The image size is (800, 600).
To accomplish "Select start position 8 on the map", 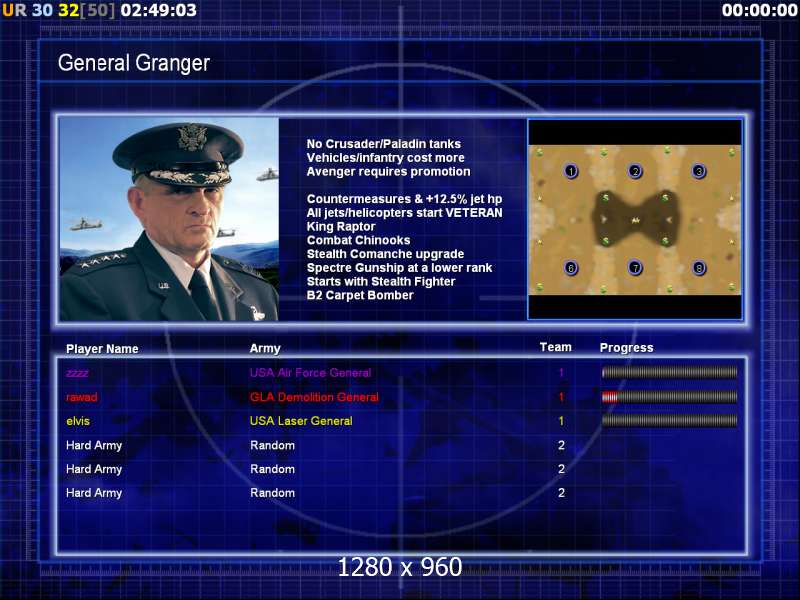I will 699,267.
